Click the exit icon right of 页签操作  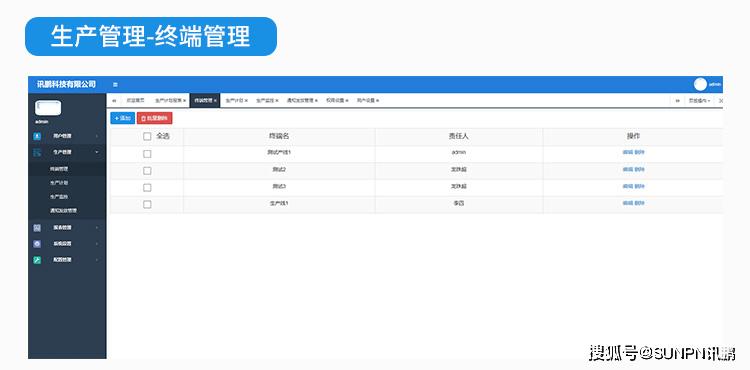coord(721,101)
